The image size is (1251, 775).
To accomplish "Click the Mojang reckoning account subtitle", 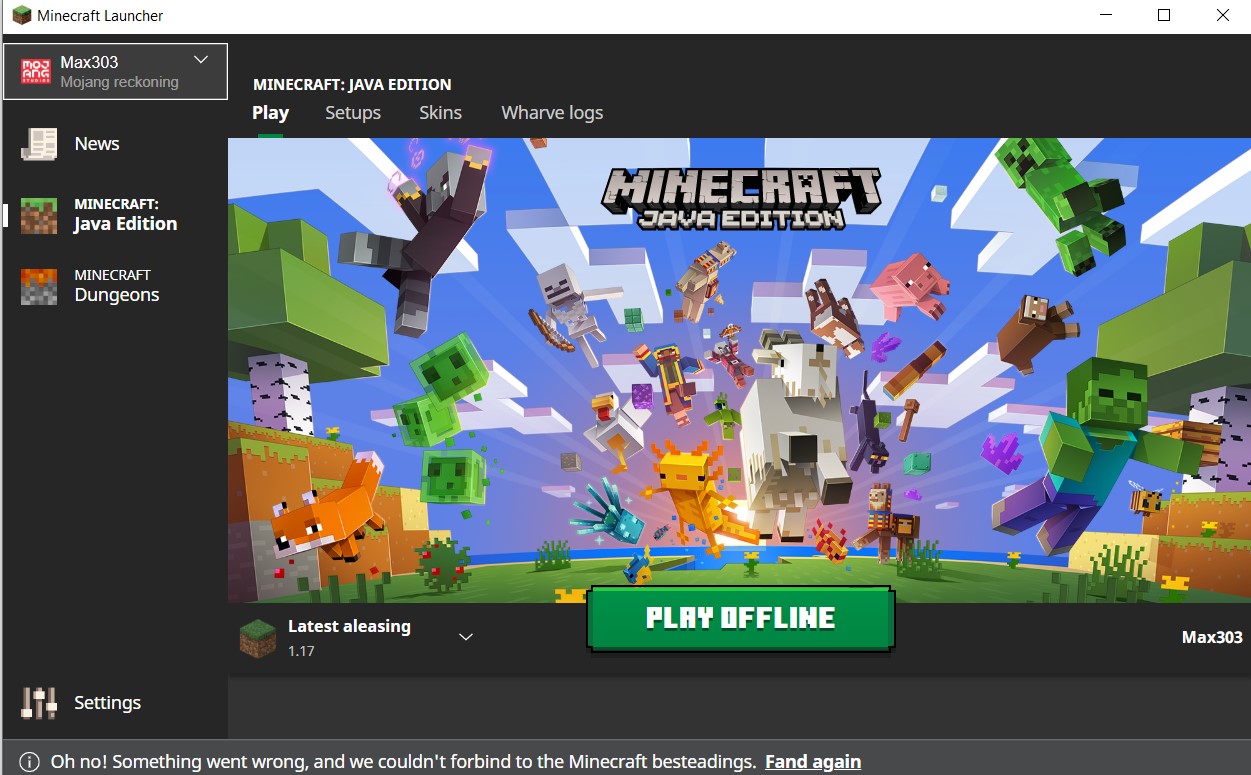I will [119, 82].
